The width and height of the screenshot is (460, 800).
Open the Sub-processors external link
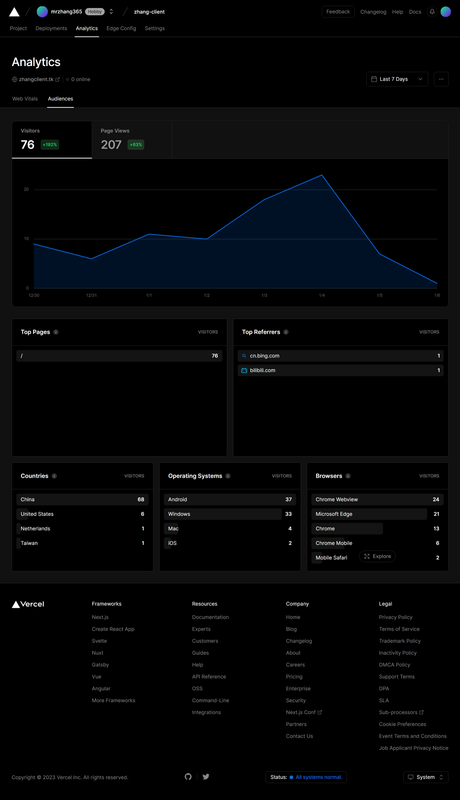[x=401, y=712]
